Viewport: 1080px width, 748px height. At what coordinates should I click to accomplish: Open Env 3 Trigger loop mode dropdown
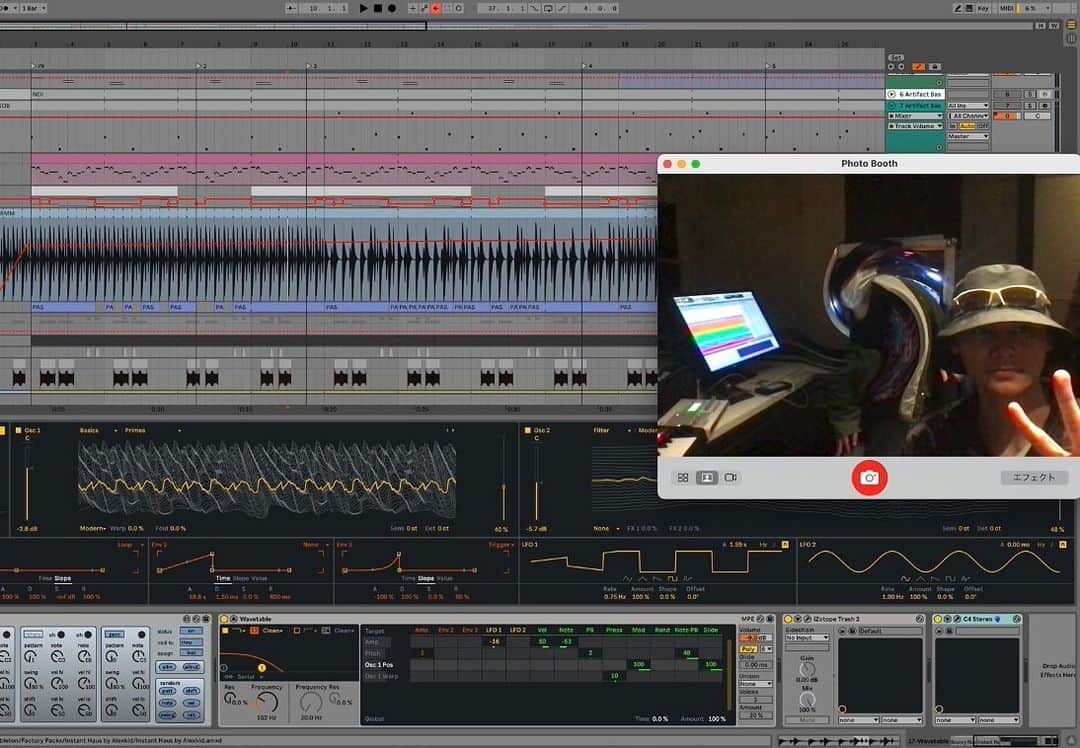(501, 544)
